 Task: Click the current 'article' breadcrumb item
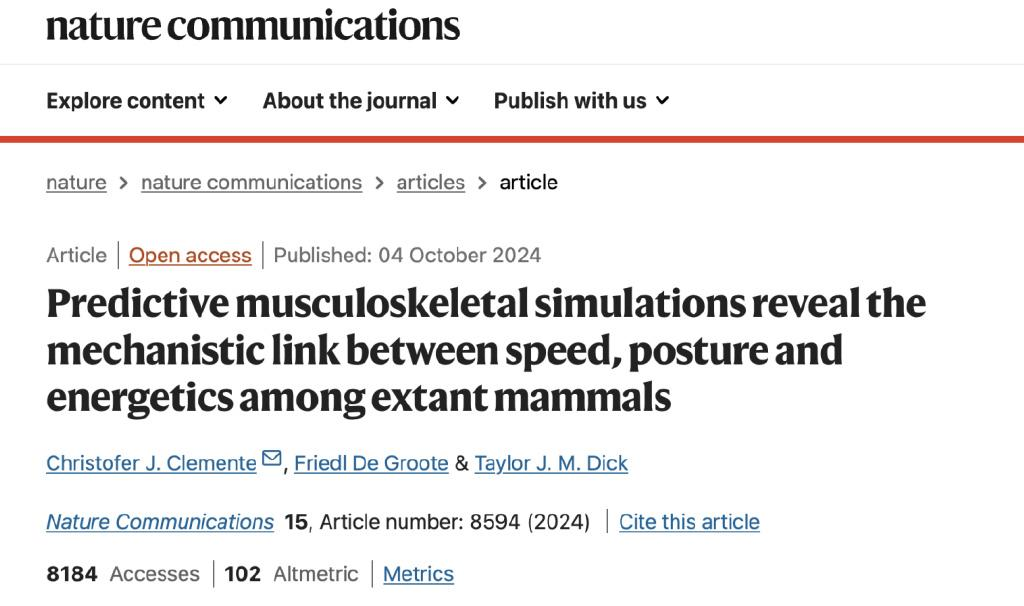point(528,182)
